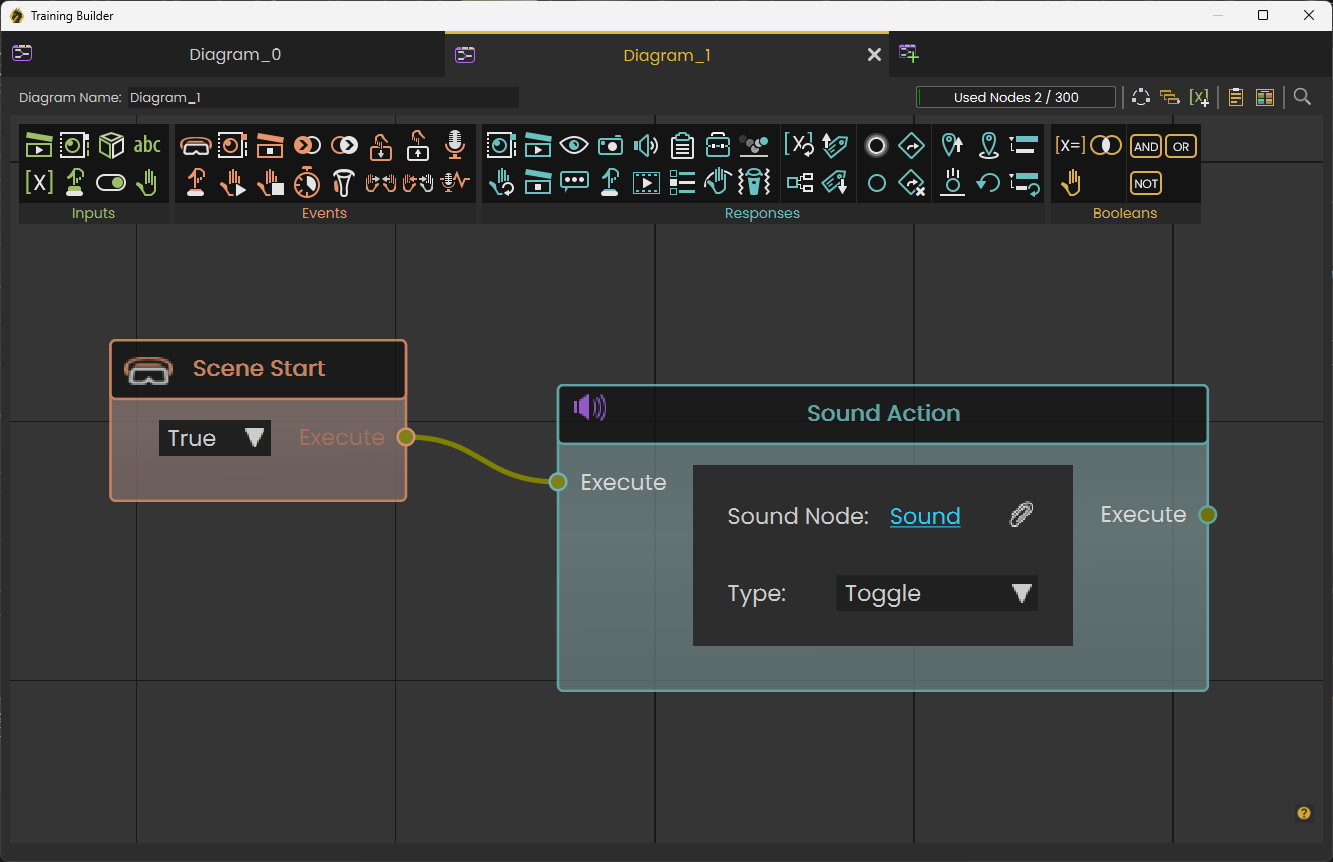Add a new diagram tab
The image size is (1333, 862).
point(908,53)
